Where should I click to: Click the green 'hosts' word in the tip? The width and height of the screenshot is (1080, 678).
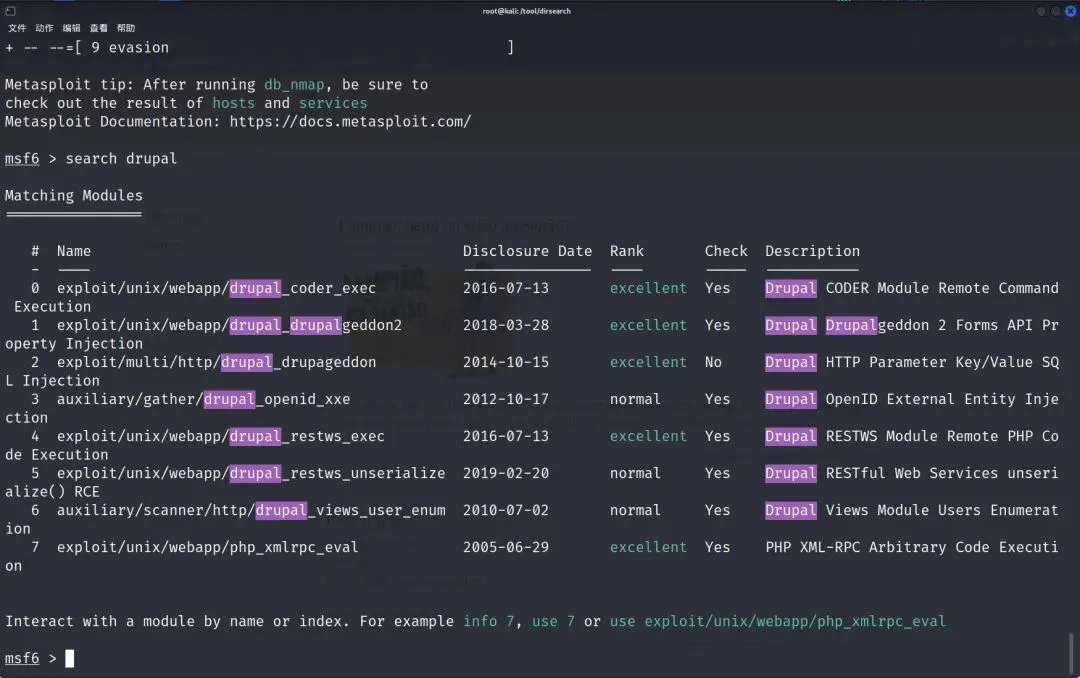click(233, 103)
